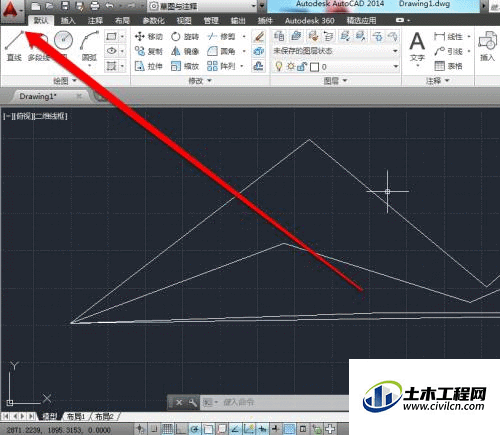Open the Trim (修剪) flyout arrow
500x435 pixels.
click(x=244, y=36)
